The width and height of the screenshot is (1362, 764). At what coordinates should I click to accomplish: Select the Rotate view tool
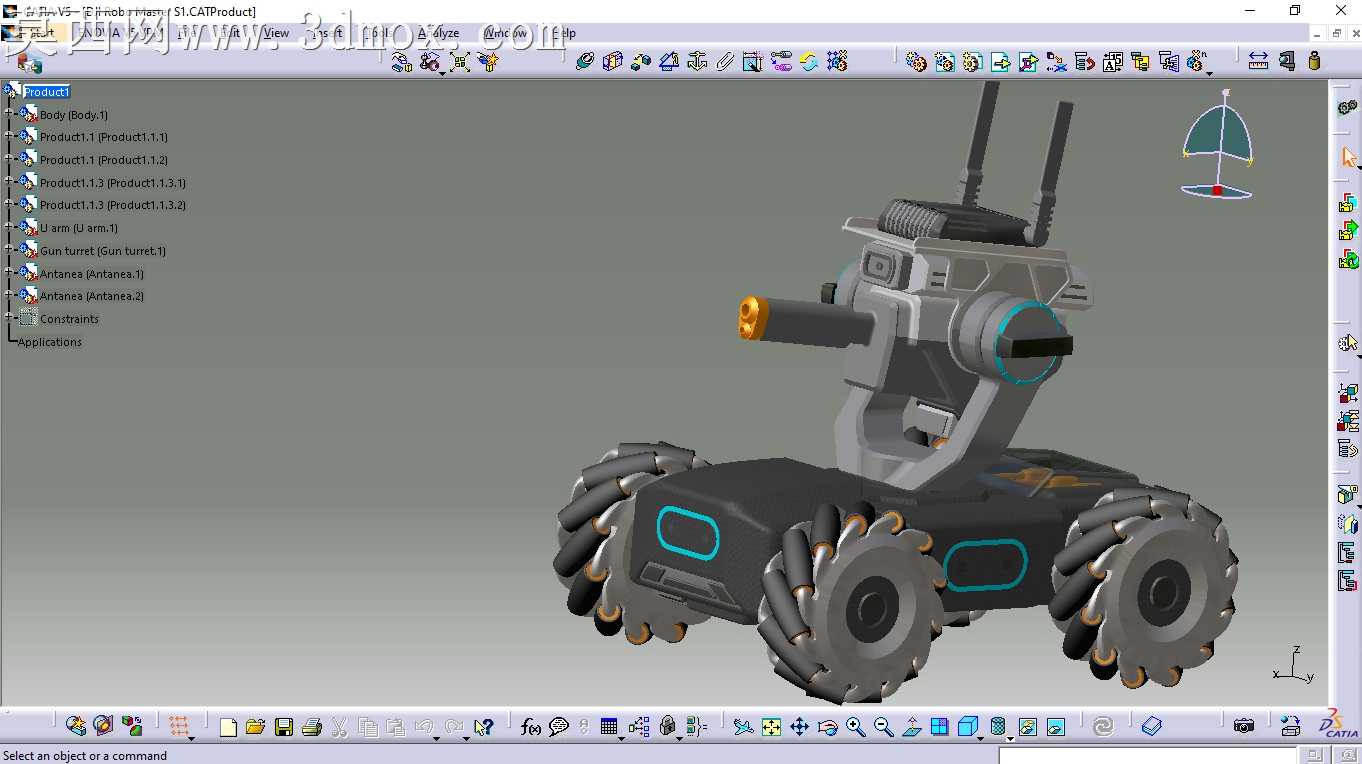[827, 727]
